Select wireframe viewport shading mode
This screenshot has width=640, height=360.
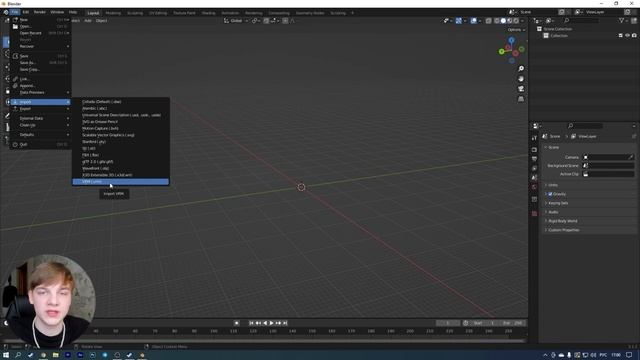pos(497,21)
